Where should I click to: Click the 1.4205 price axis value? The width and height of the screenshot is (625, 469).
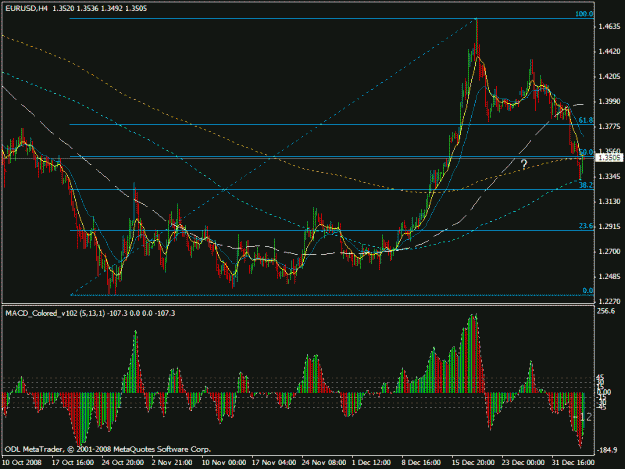(609, 76)
